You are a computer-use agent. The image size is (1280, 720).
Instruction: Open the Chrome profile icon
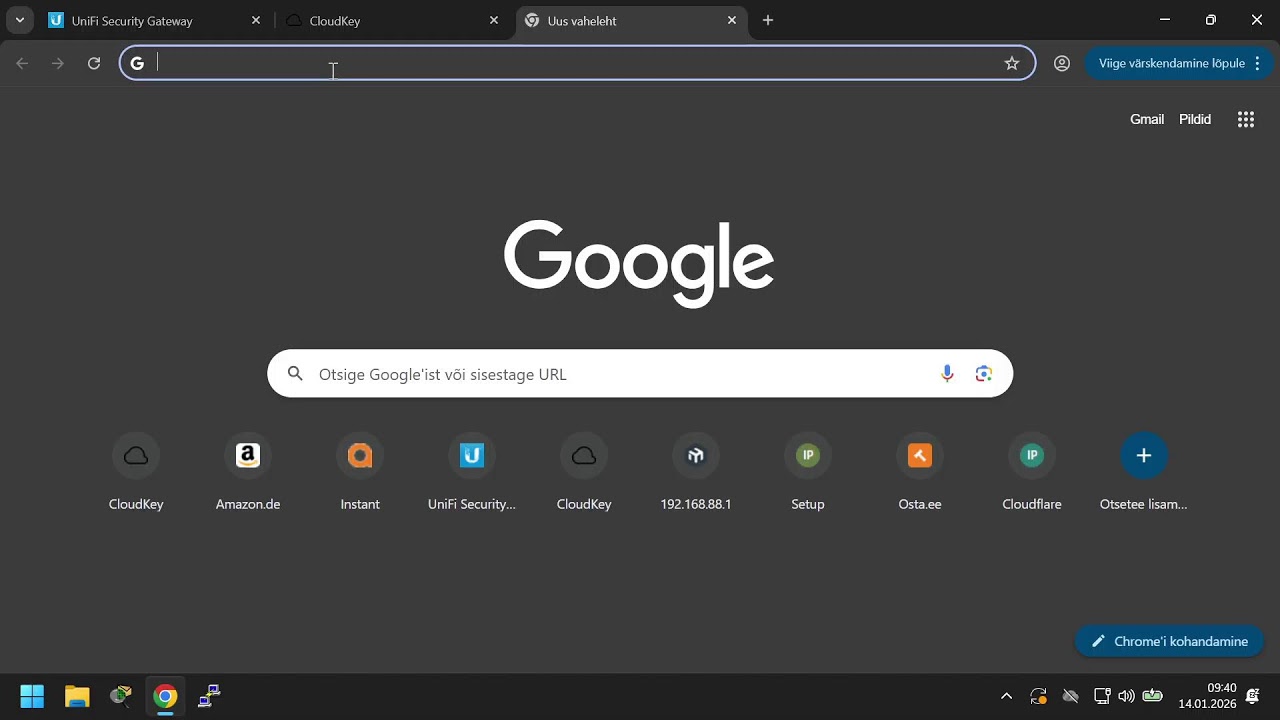click(x=1062, y=63)
